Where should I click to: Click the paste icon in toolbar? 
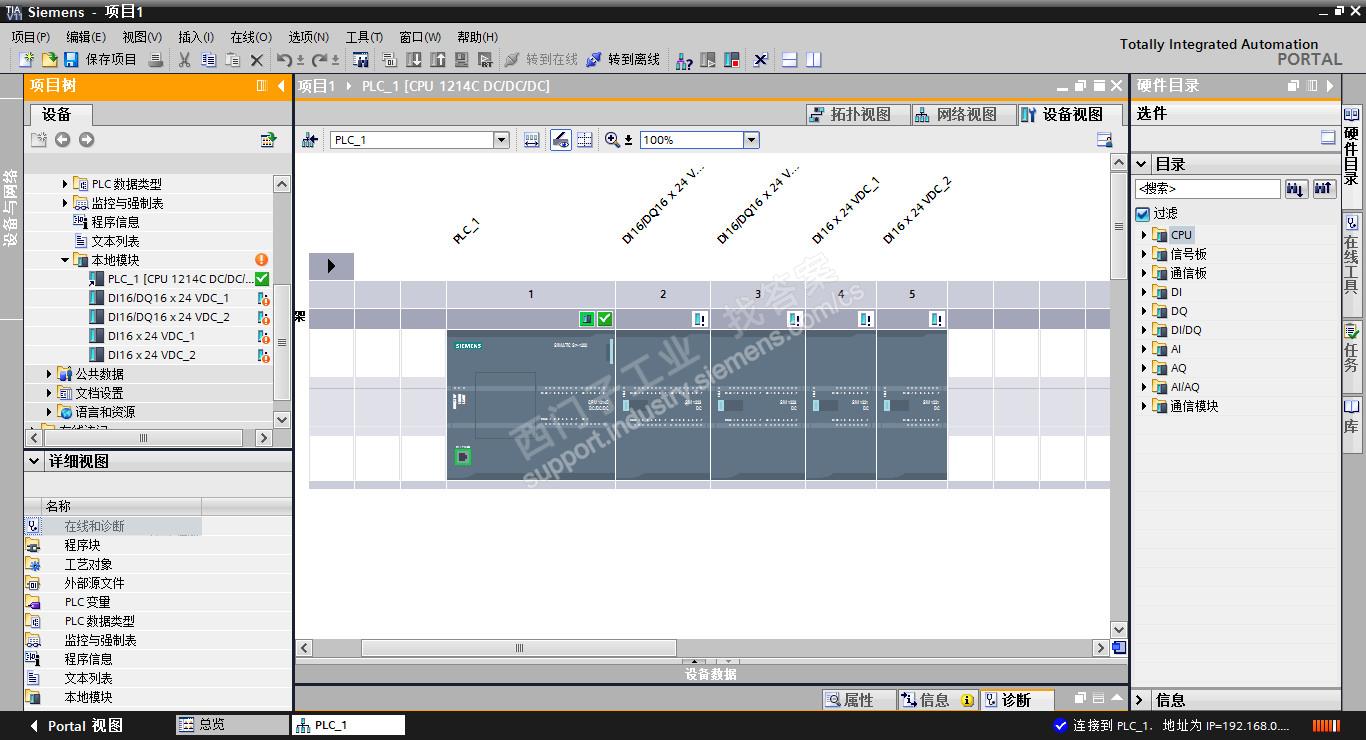[x=232, y=60]
